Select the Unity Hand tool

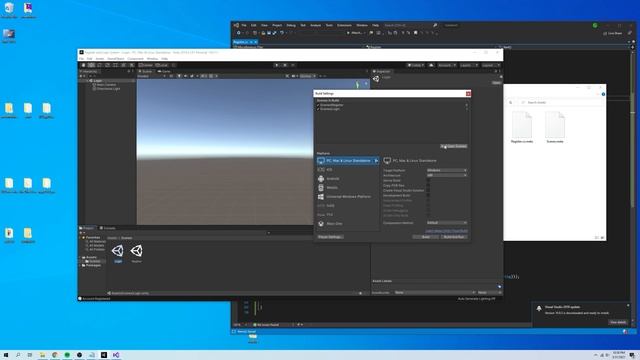(83, 65)
